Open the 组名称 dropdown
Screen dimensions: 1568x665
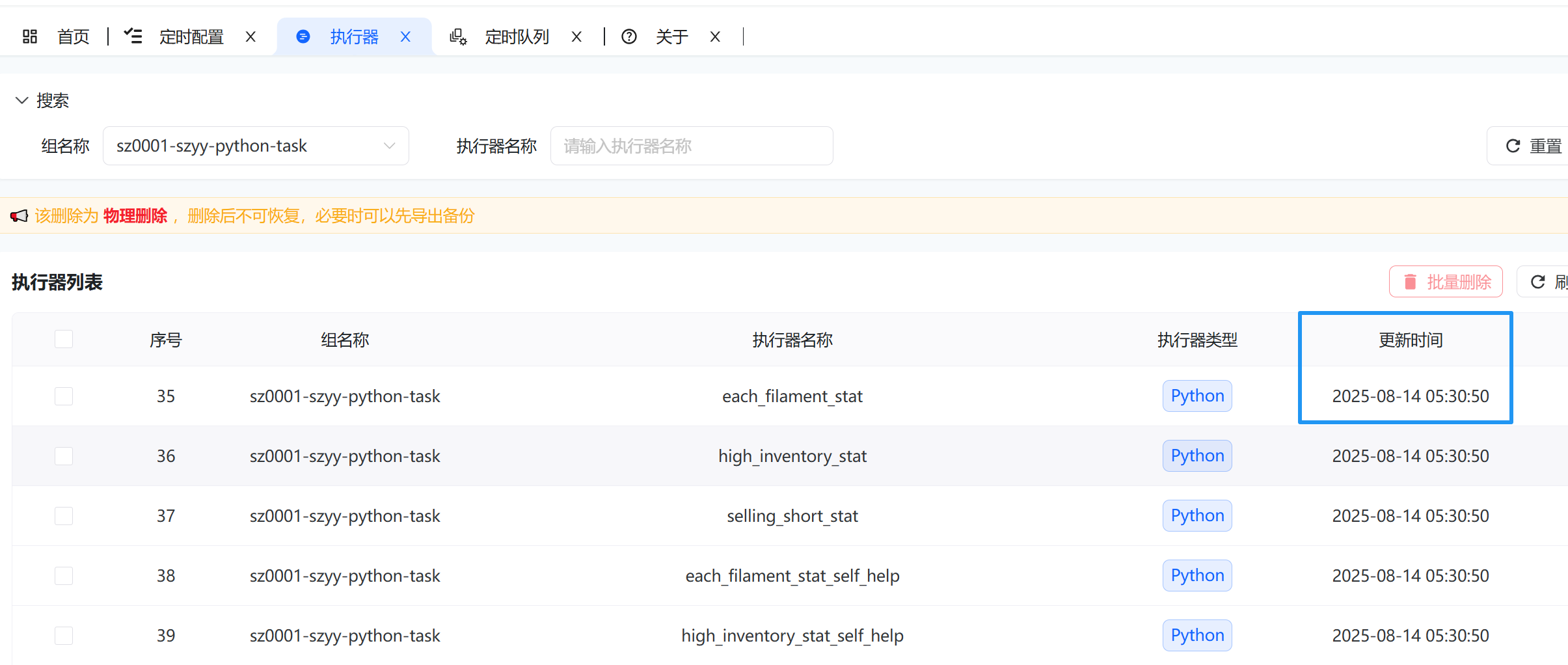click(256, 146)
